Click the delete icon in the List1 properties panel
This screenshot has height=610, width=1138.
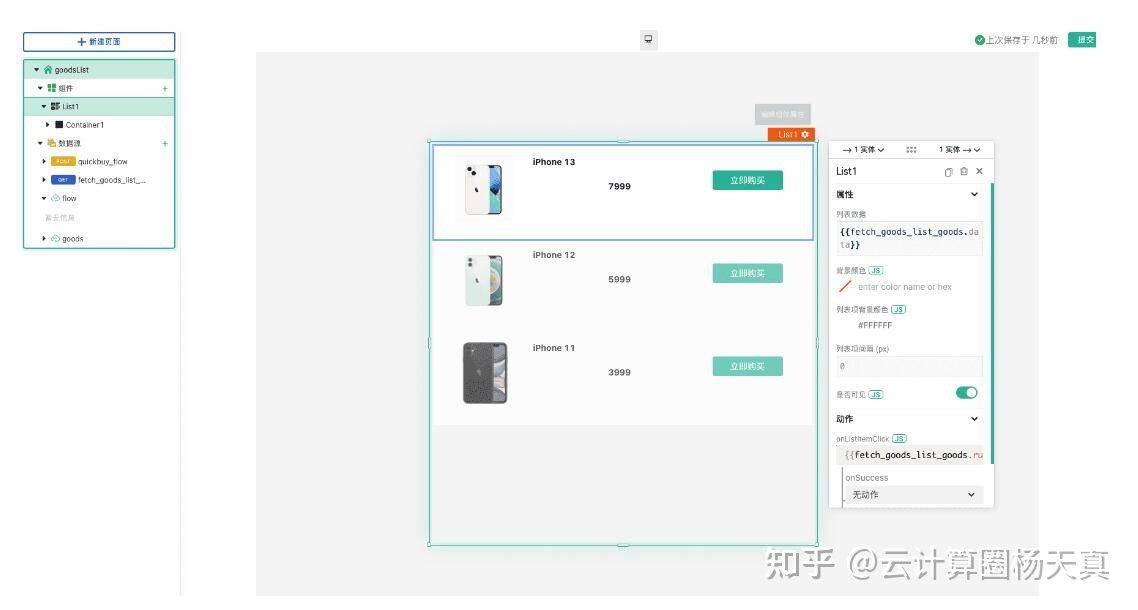[x=963, y=172]
